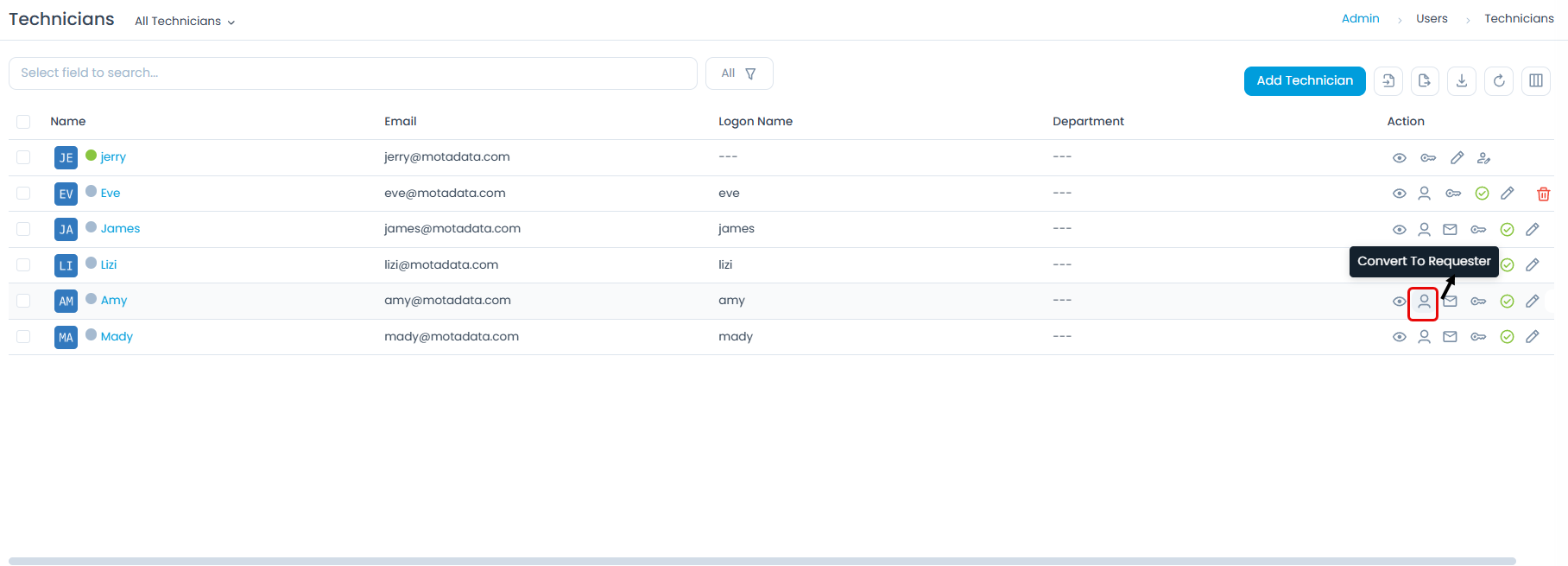This screenshot has height=566, width=1568.
Task: Click the import technicians icon
Action: (x=1388, y=80)
